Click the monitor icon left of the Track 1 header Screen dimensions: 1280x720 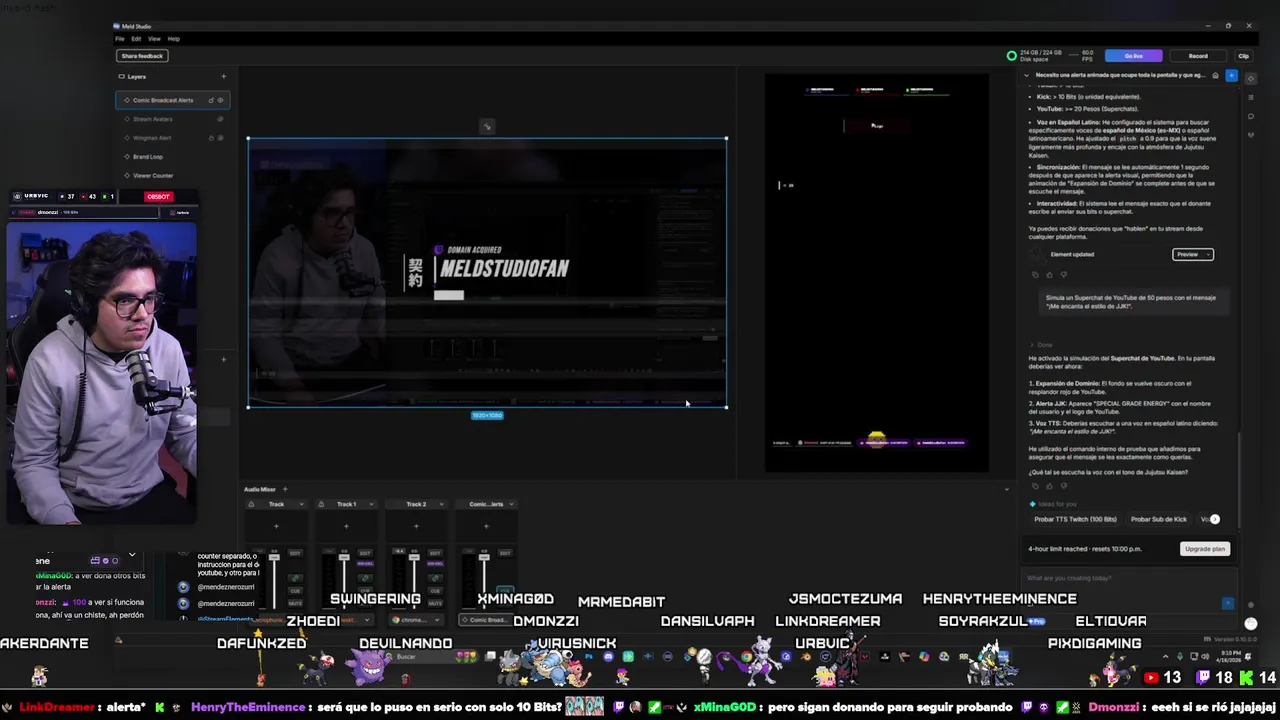point(321,504)
